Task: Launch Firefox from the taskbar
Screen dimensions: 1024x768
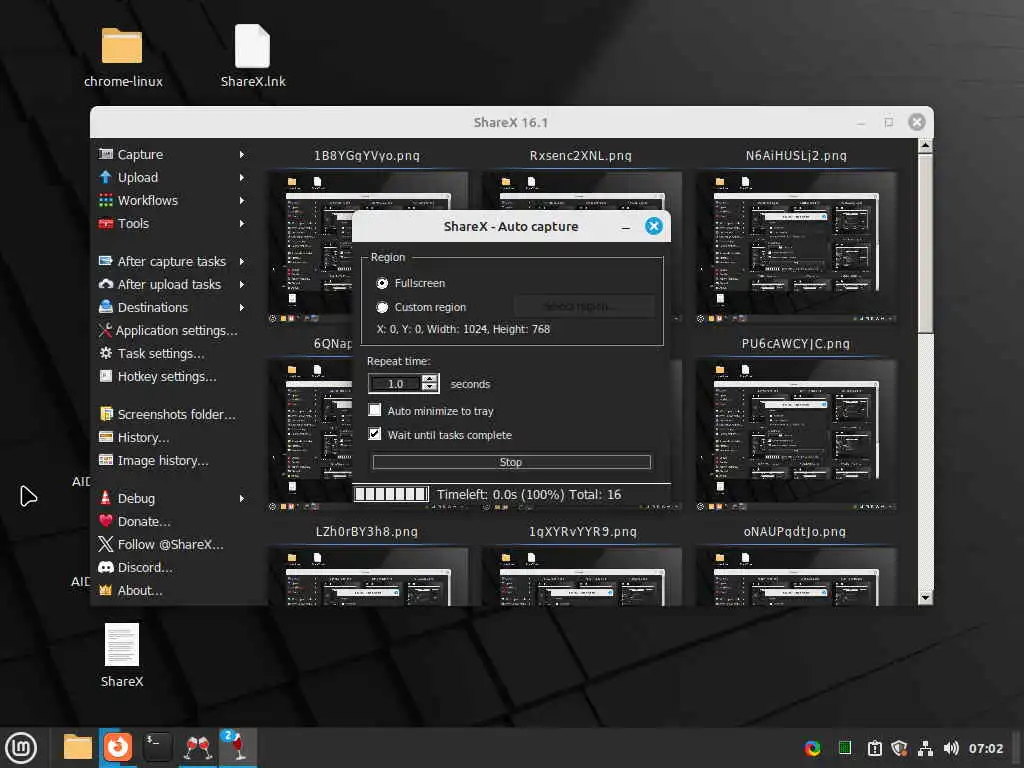Action: 118,747
